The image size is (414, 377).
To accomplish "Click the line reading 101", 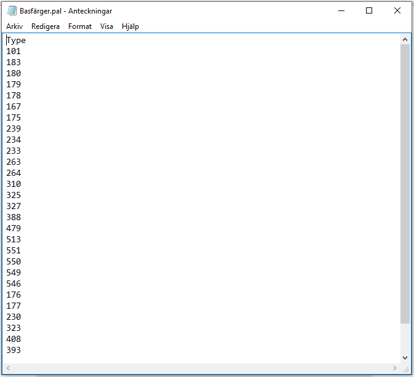I will pyautogui.click(x=13, y=51).
